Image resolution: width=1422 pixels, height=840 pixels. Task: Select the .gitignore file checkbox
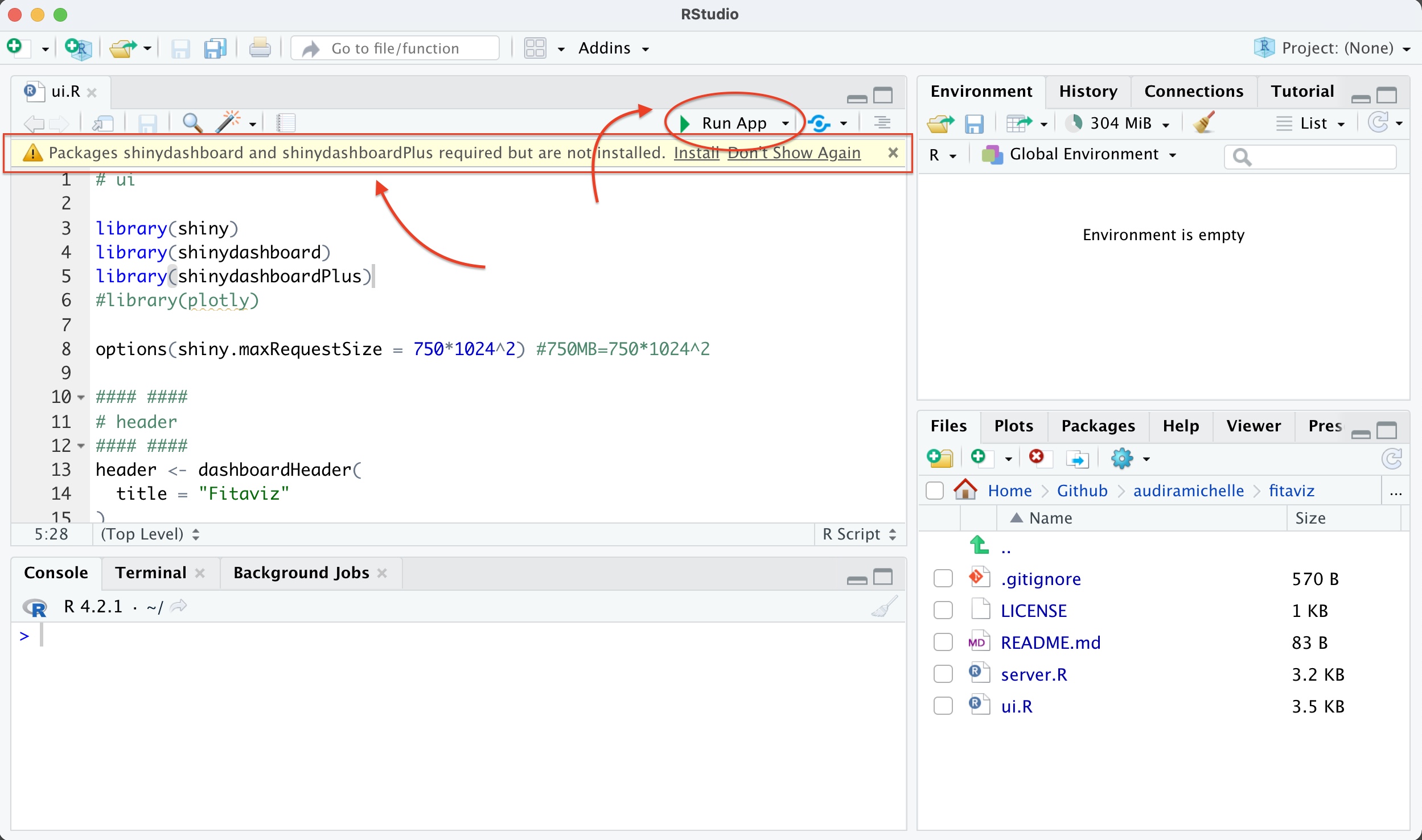click(x=943, y=578)
